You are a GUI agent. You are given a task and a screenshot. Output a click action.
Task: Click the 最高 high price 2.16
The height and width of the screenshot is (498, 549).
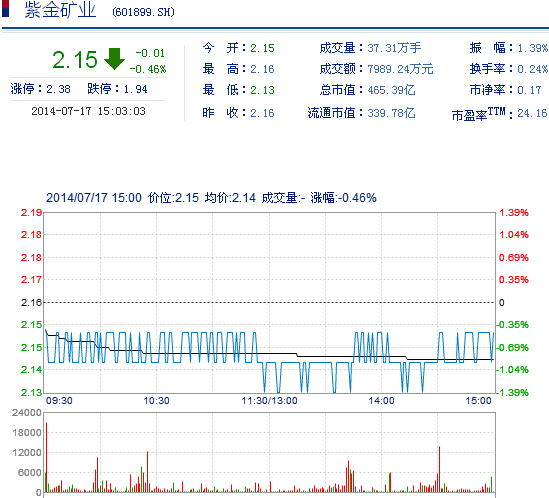click(262, 69)
